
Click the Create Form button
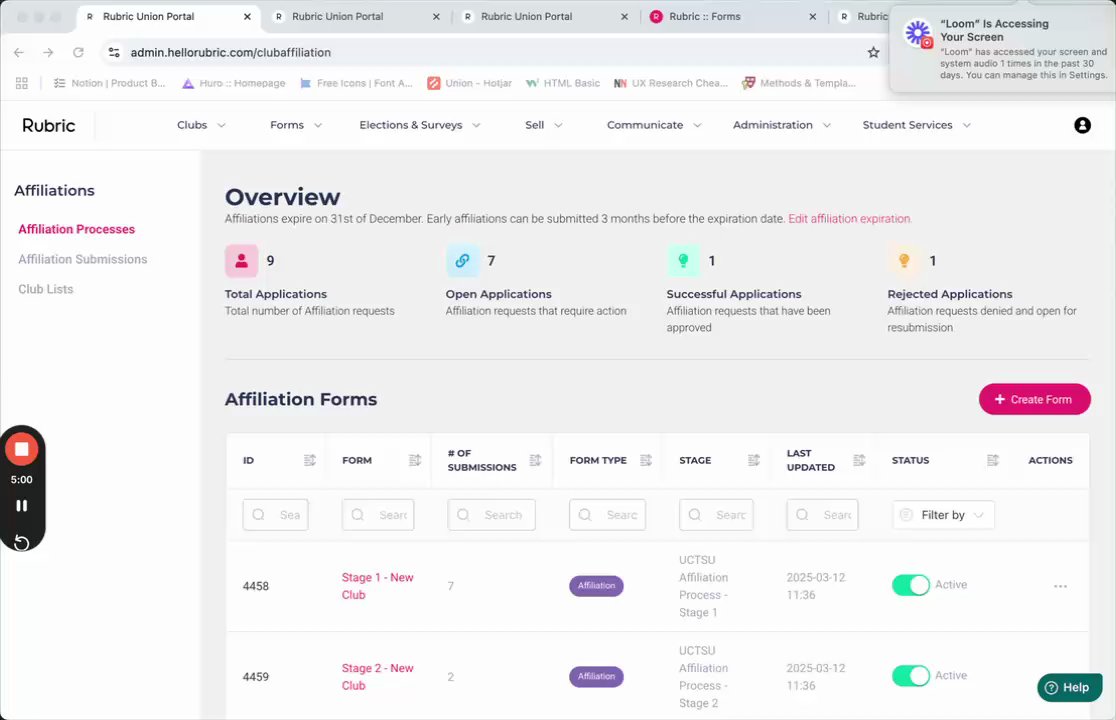tap(1034, 399)
